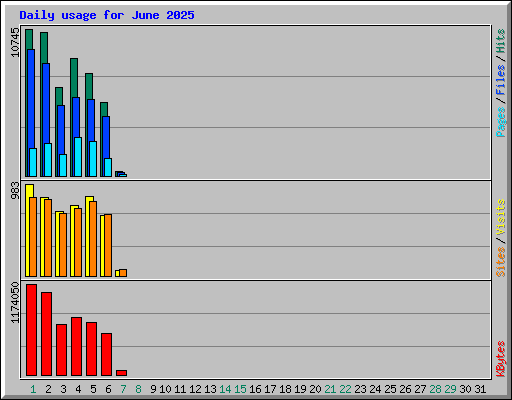Screen dimensions: 512x400
Task: Click day 1 on the date axis
Action: click(33, 389)
